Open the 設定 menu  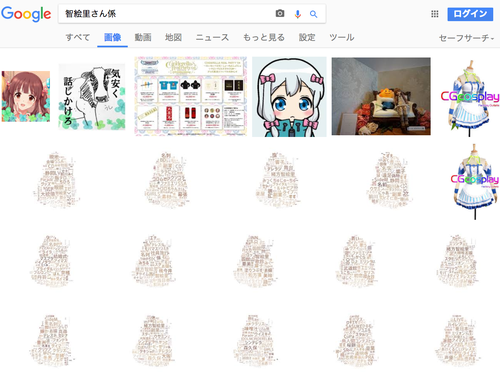tap(307, 37)
